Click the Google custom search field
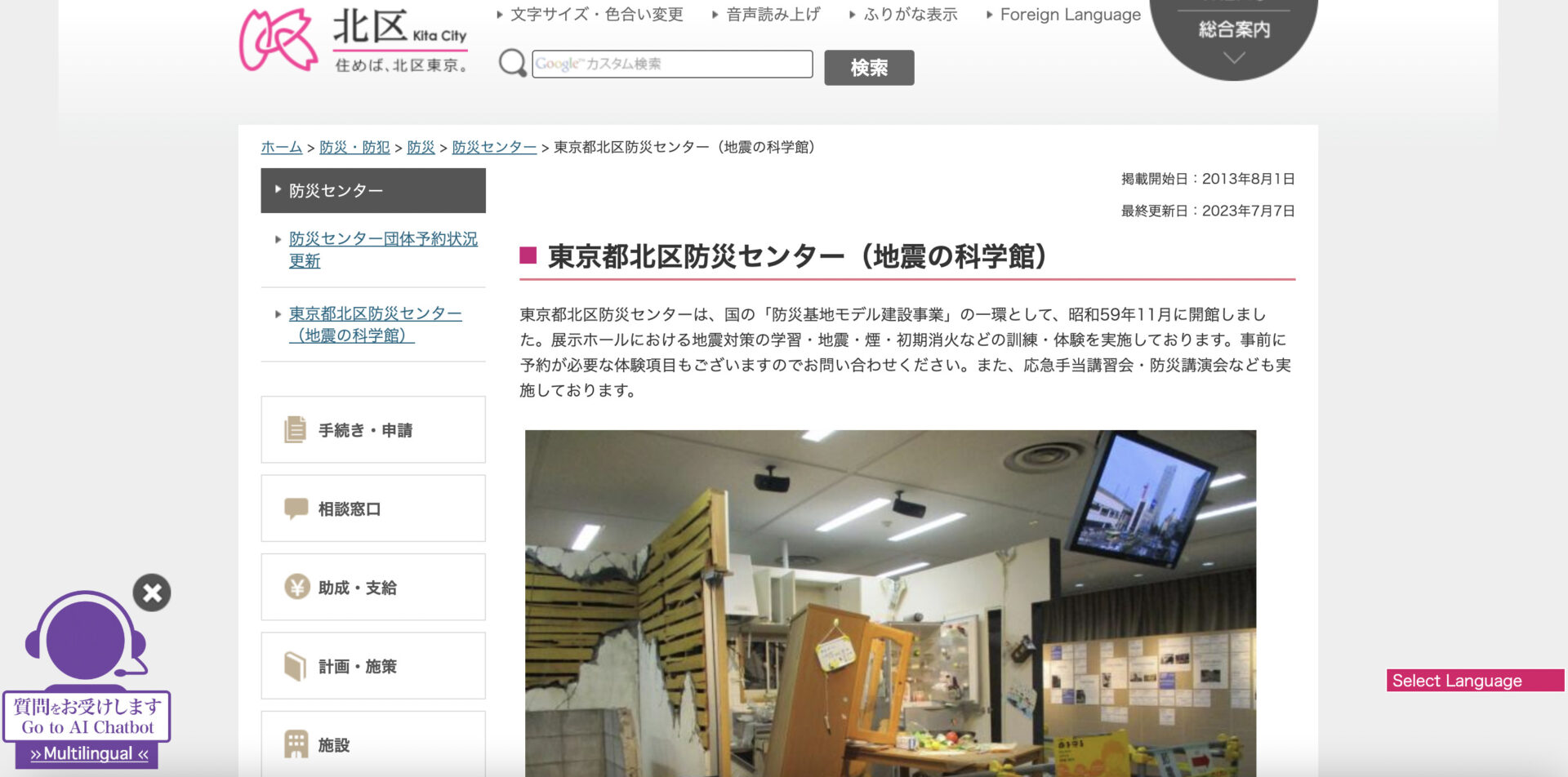This screenshot has width=1568, height=777. tap(671, 64)
